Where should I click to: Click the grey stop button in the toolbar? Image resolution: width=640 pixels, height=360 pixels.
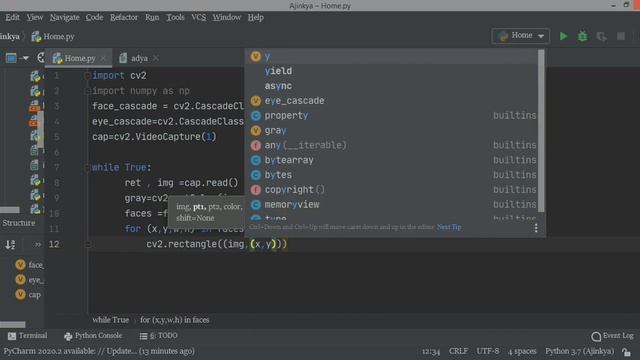(621, 36)
